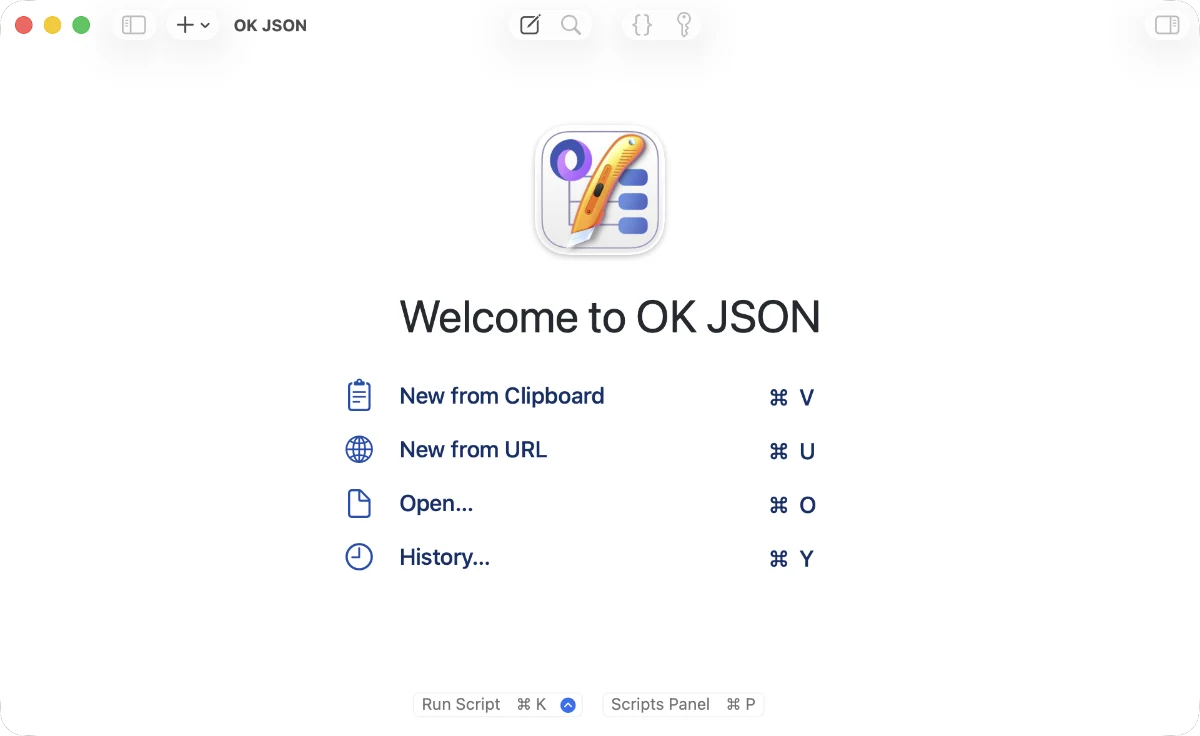1200x736 pixels.
Task: Open the Scripts Panel button
Action: coord(684,704)
